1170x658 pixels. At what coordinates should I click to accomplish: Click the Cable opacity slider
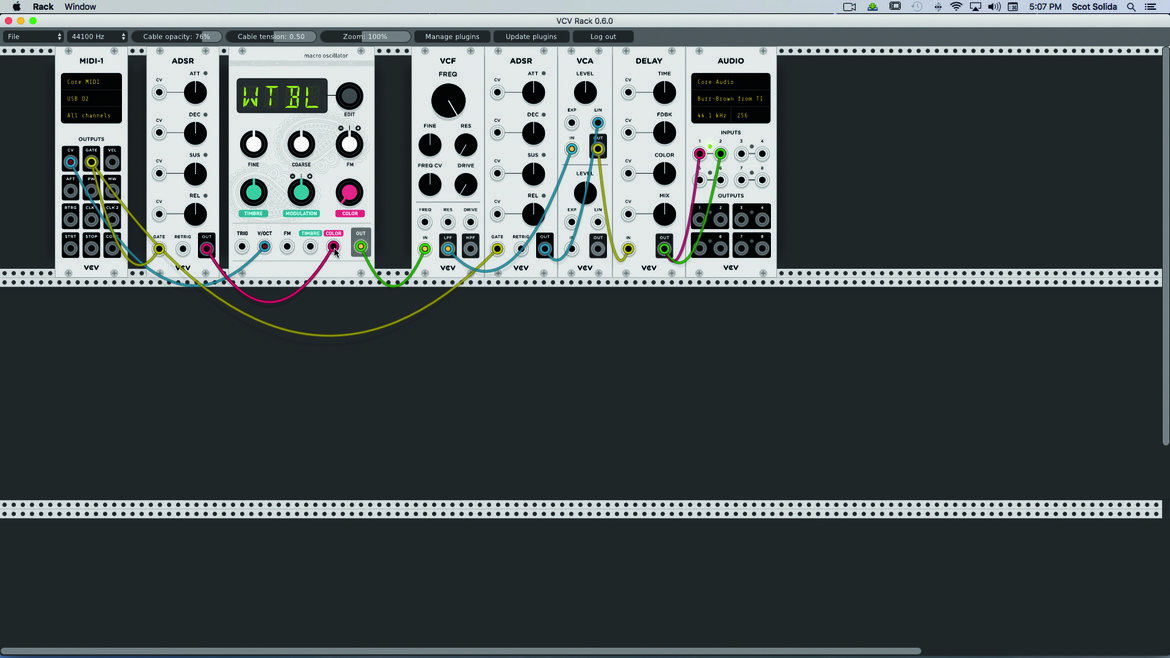point(177,37)
